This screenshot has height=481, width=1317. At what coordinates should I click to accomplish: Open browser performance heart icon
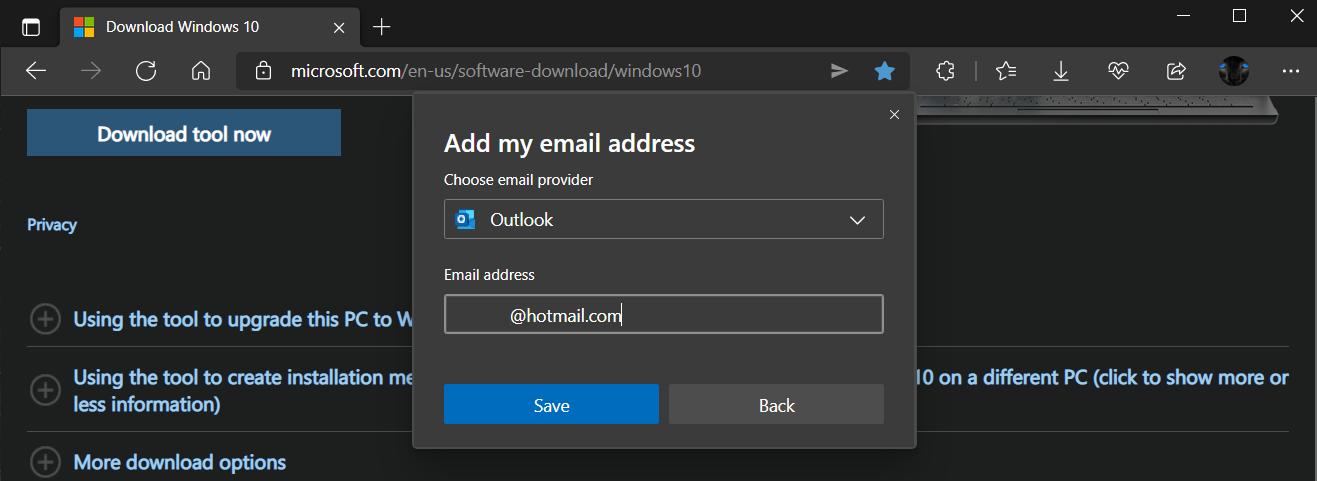pos(1118,70)
